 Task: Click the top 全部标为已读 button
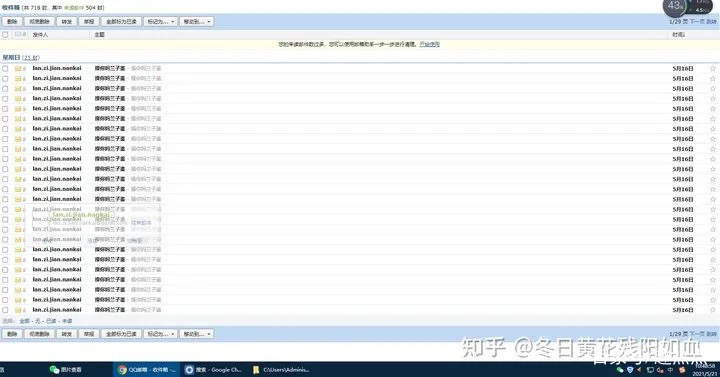pyautogui.click(x=121, y=22)
